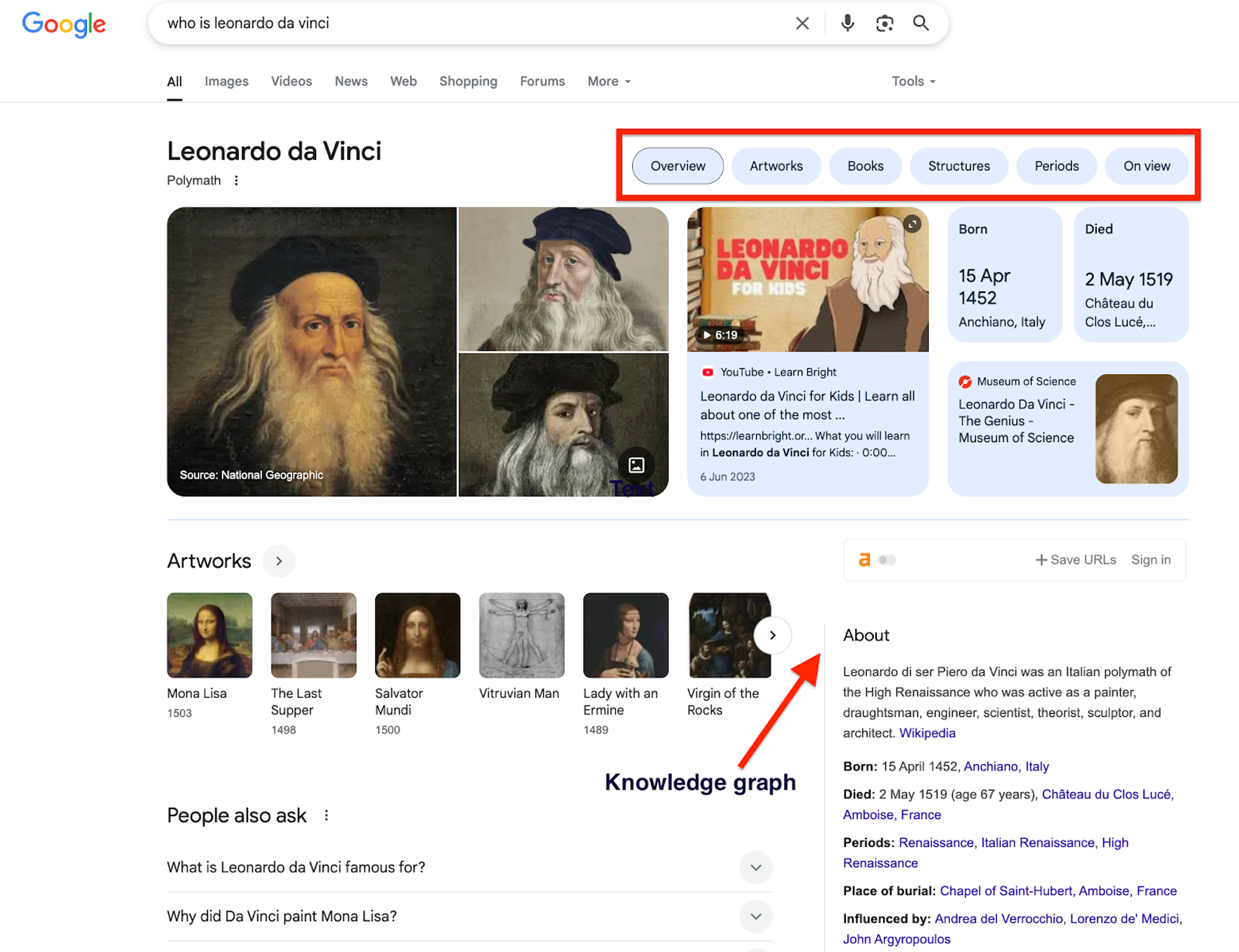Image resolution: width=1239 pixels, height=952 pixels.
Task: Expand 'What is Leonardo da Vinci famous for?'
Action: point(469,868)
